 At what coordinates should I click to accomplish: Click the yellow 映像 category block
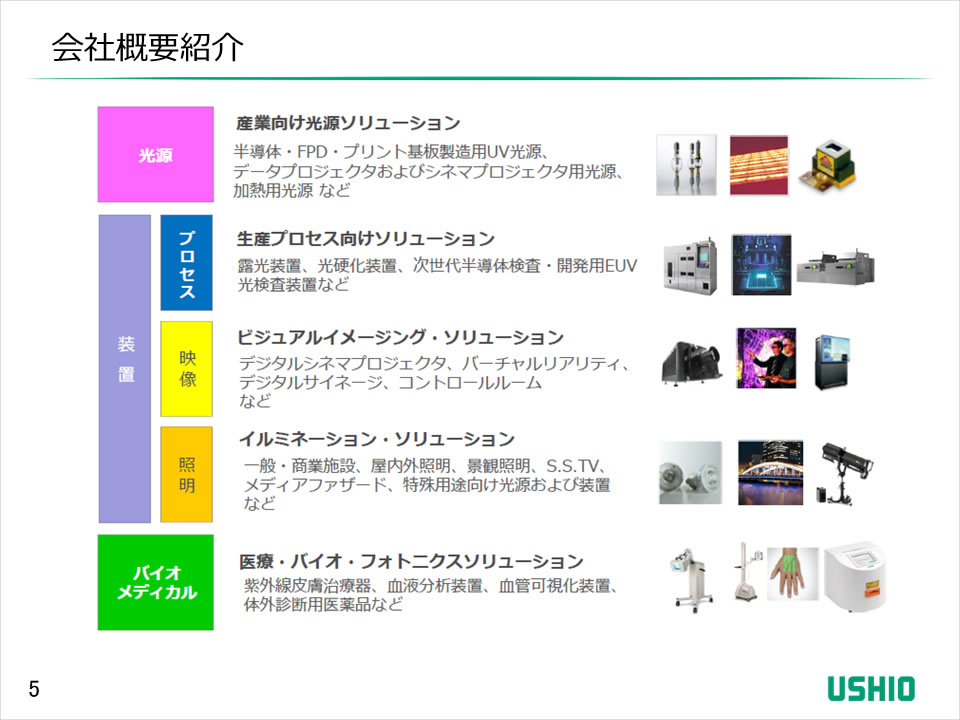coord(186,368)
